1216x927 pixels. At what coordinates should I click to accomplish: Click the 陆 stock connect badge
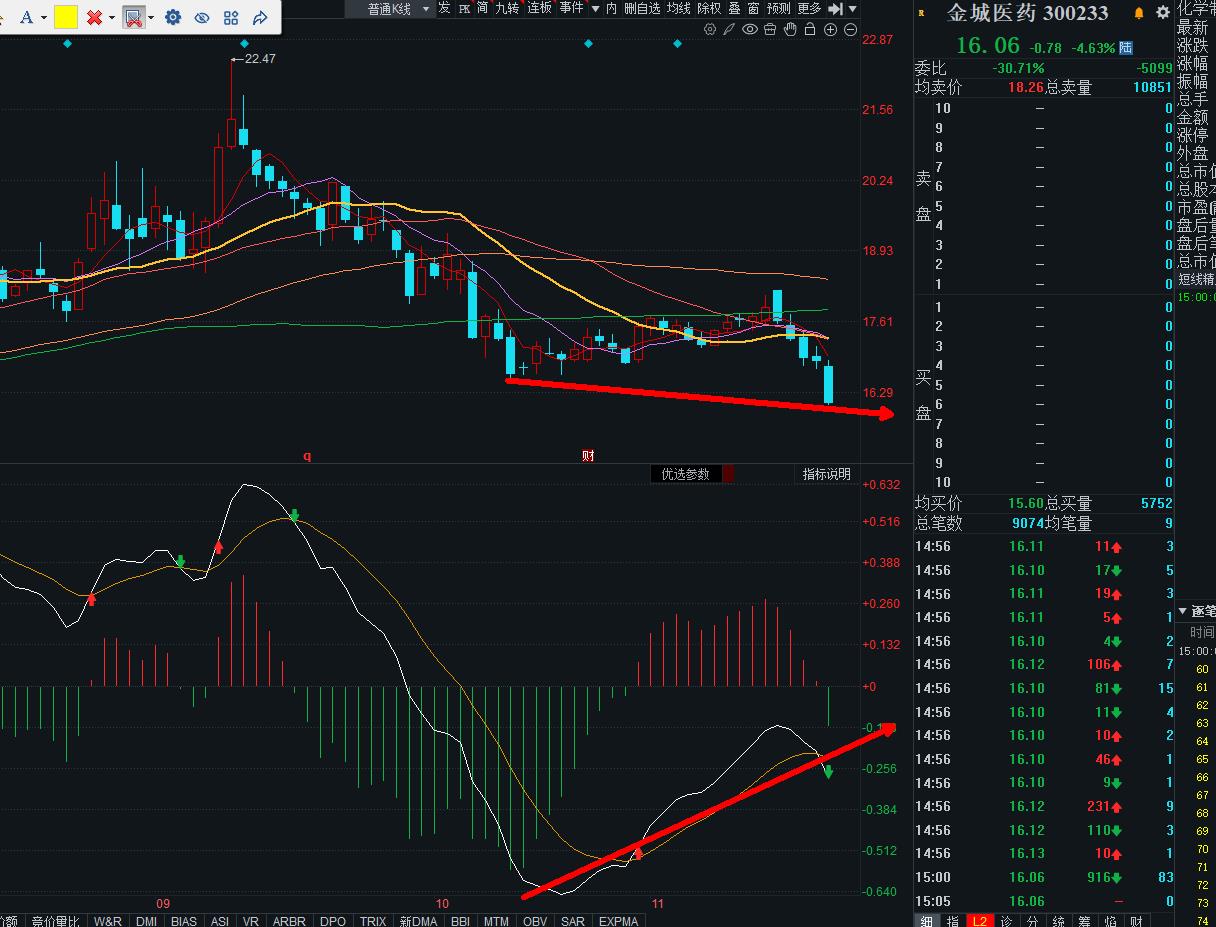point(1126,47)
